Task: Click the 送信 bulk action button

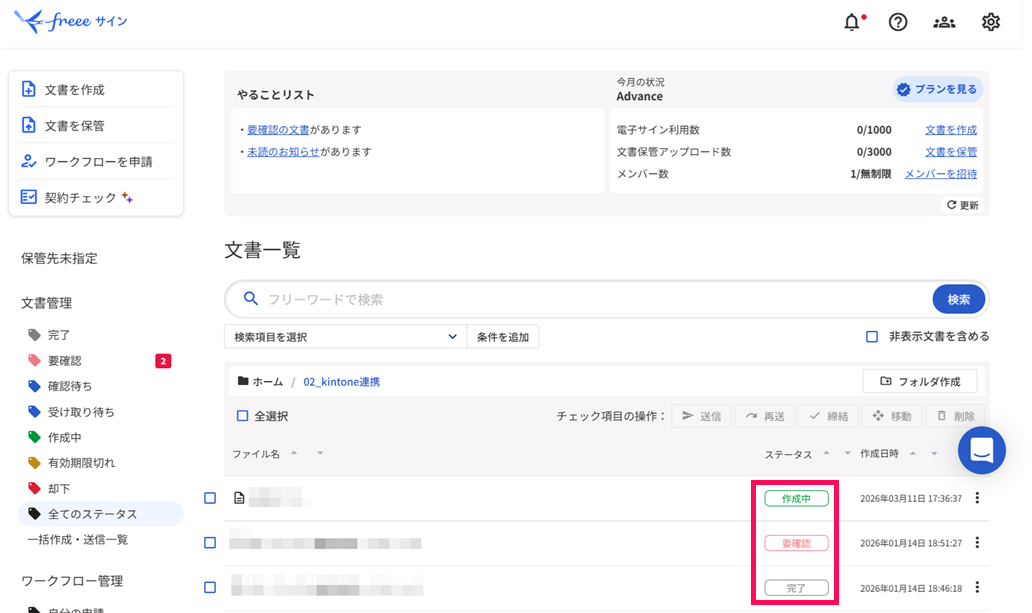Action: click(x=701, y=416)
